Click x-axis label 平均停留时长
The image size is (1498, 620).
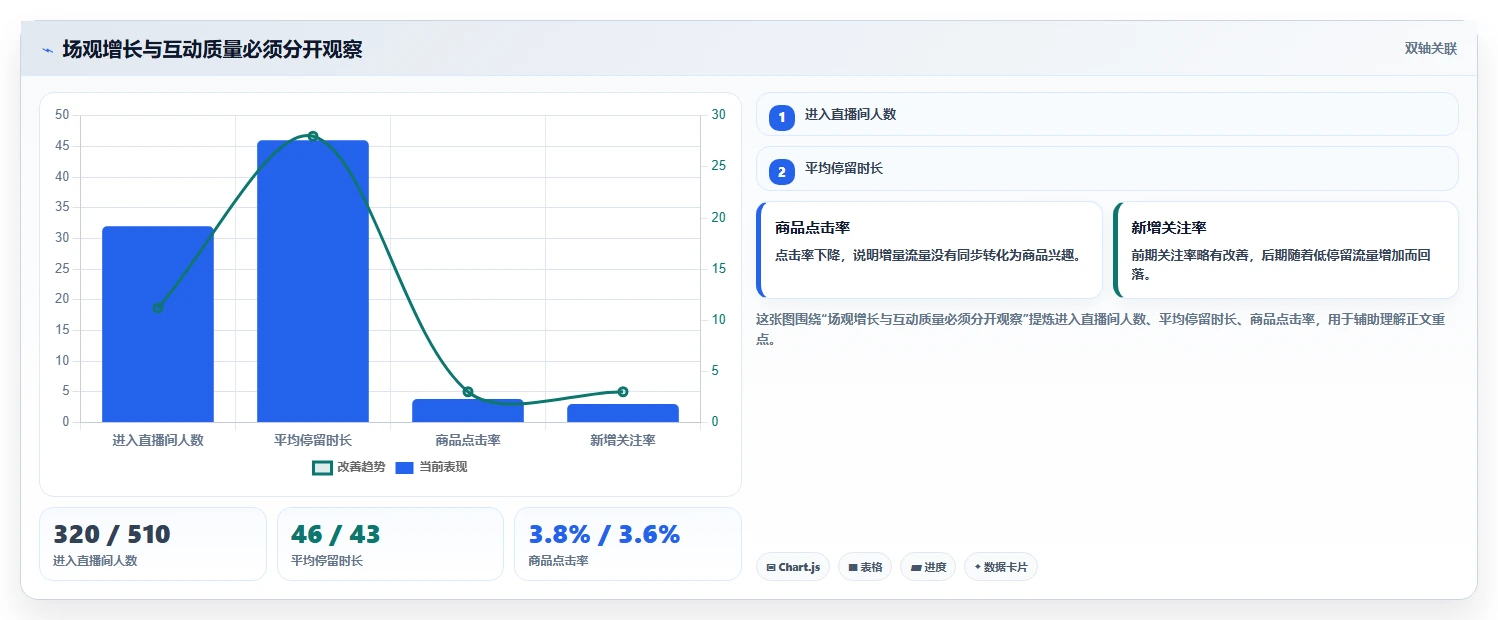click(313, 440)
